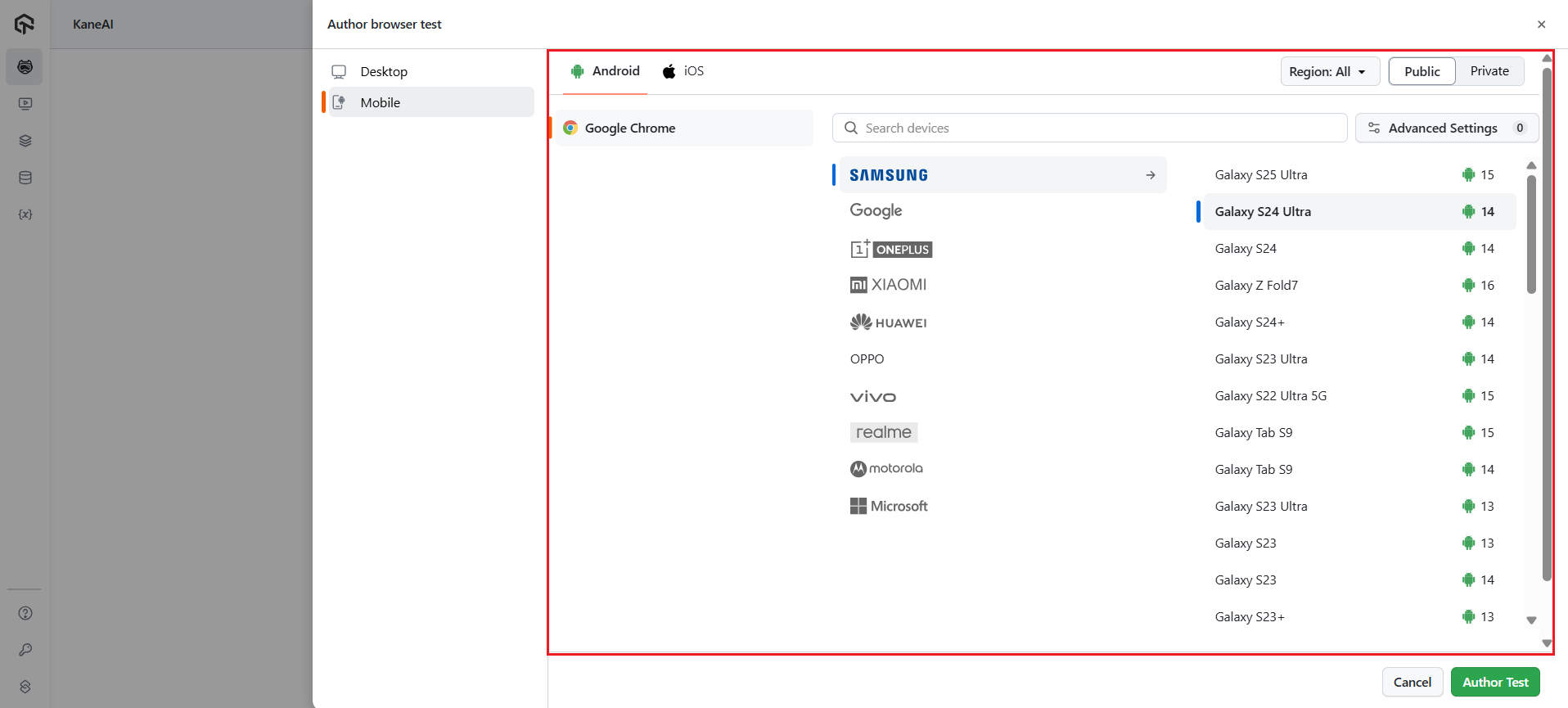Open the test runs play icon in sidebar
Viewport: 1568px width, 708px height.
pyautogui.click(x=25, y=104)
